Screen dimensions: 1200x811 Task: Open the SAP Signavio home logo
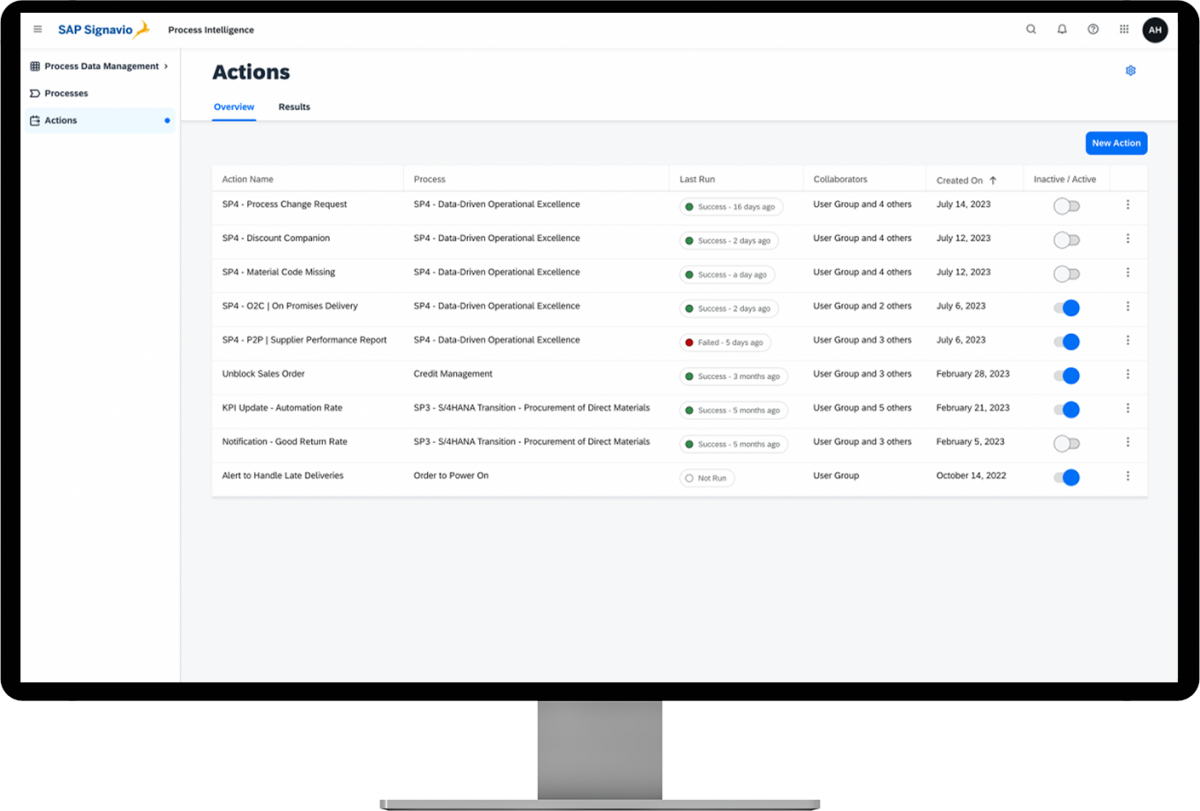[103, 29]
